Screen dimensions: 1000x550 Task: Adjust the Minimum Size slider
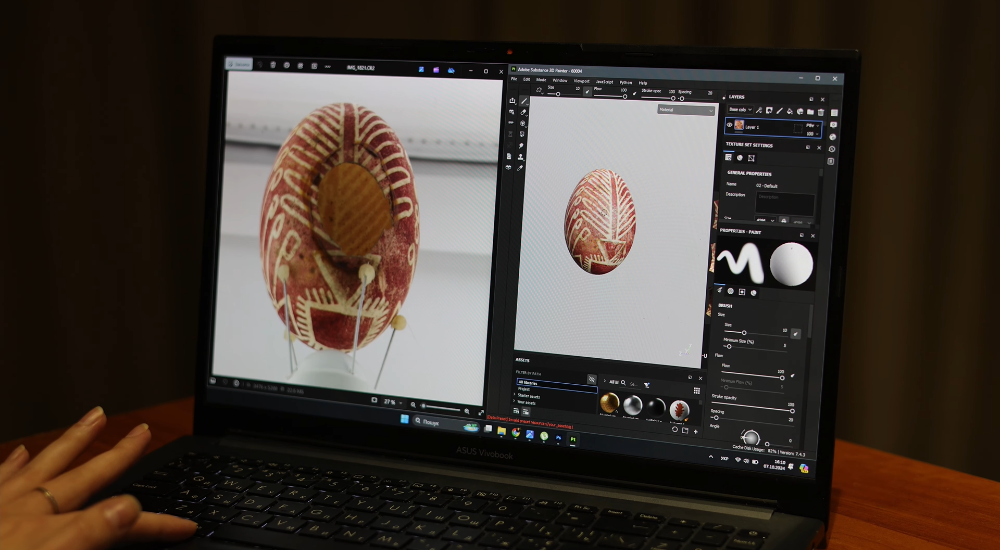(755, 348)
